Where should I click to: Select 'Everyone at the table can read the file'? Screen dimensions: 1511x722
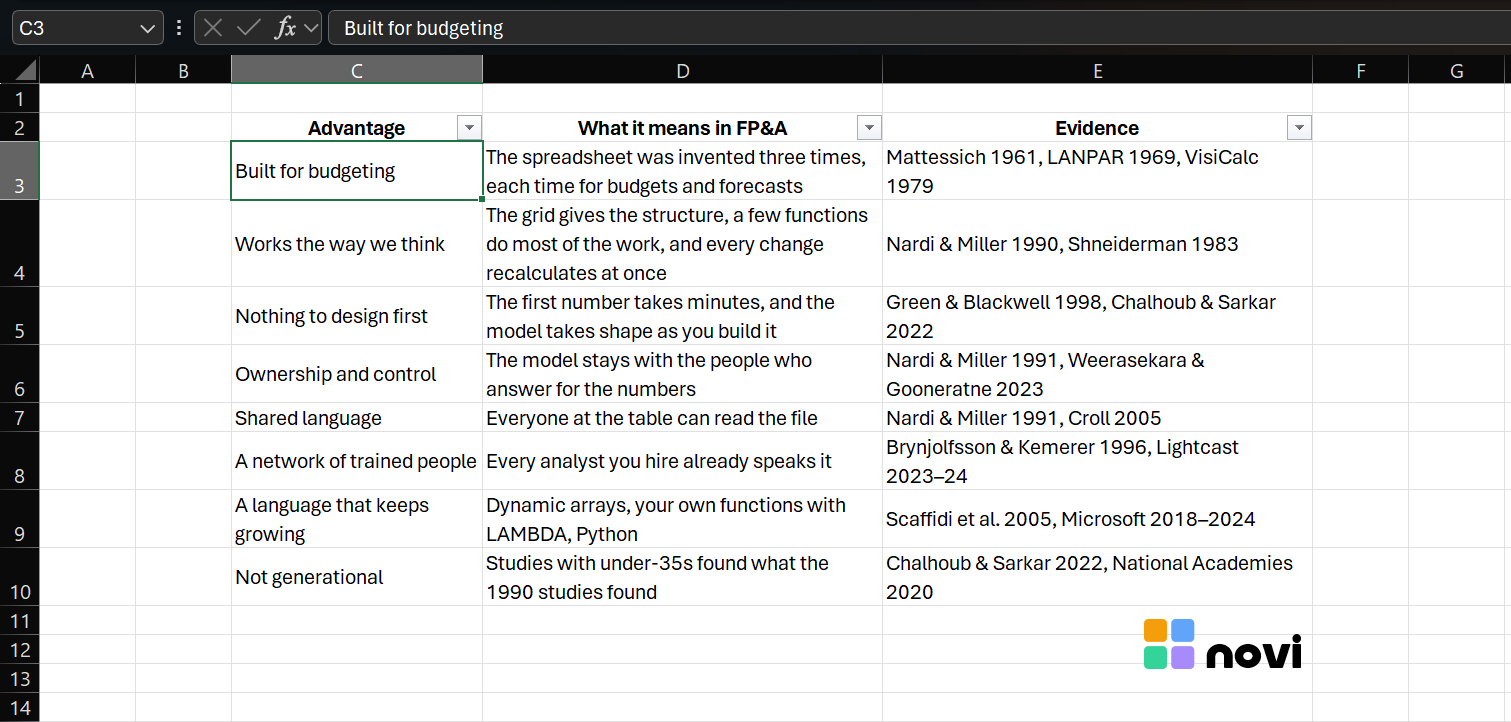click(682, 417)
